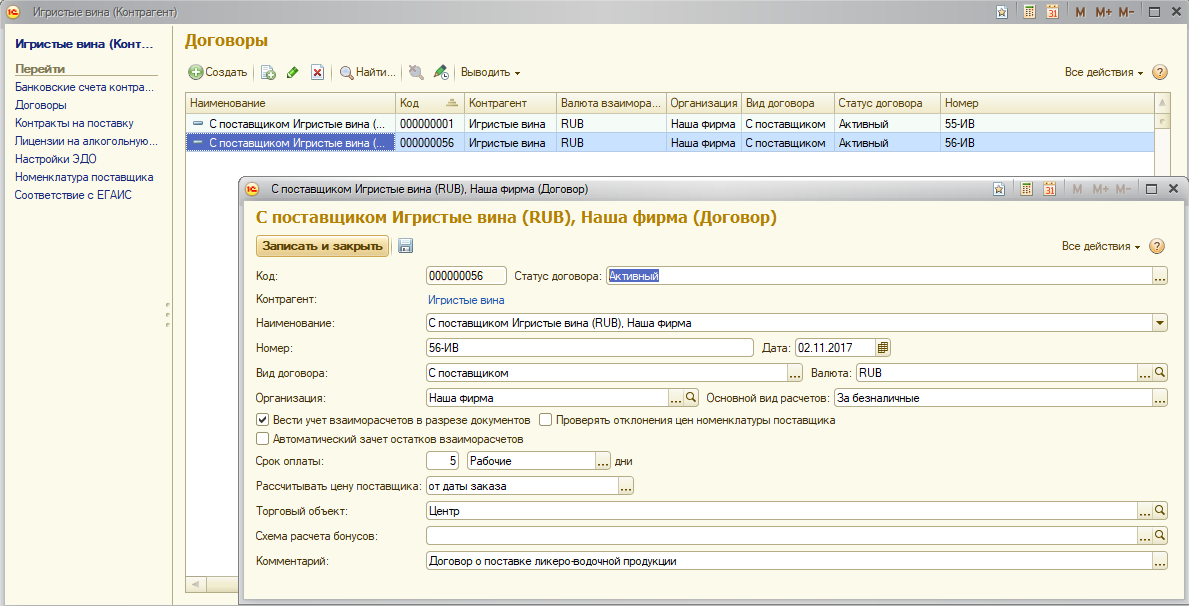The height and width of the screenshot is (606, 1189).
Task: Click the copy-document icon in Договоры toolbar
Action: pos(268,73)
